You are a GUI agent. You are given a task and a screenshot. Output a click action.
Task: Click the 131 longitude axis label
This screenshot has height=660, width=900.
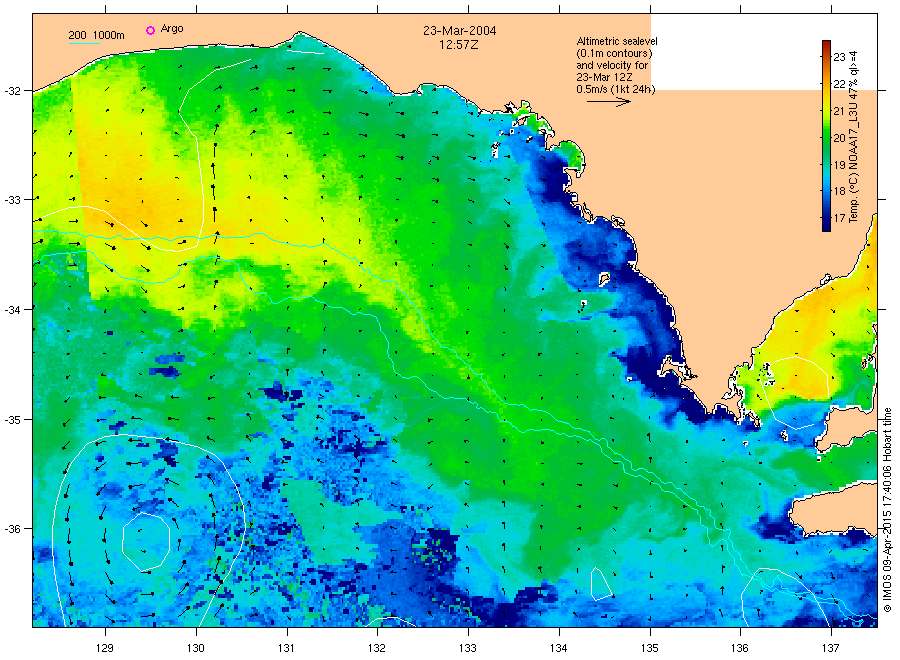pos(286,648)
